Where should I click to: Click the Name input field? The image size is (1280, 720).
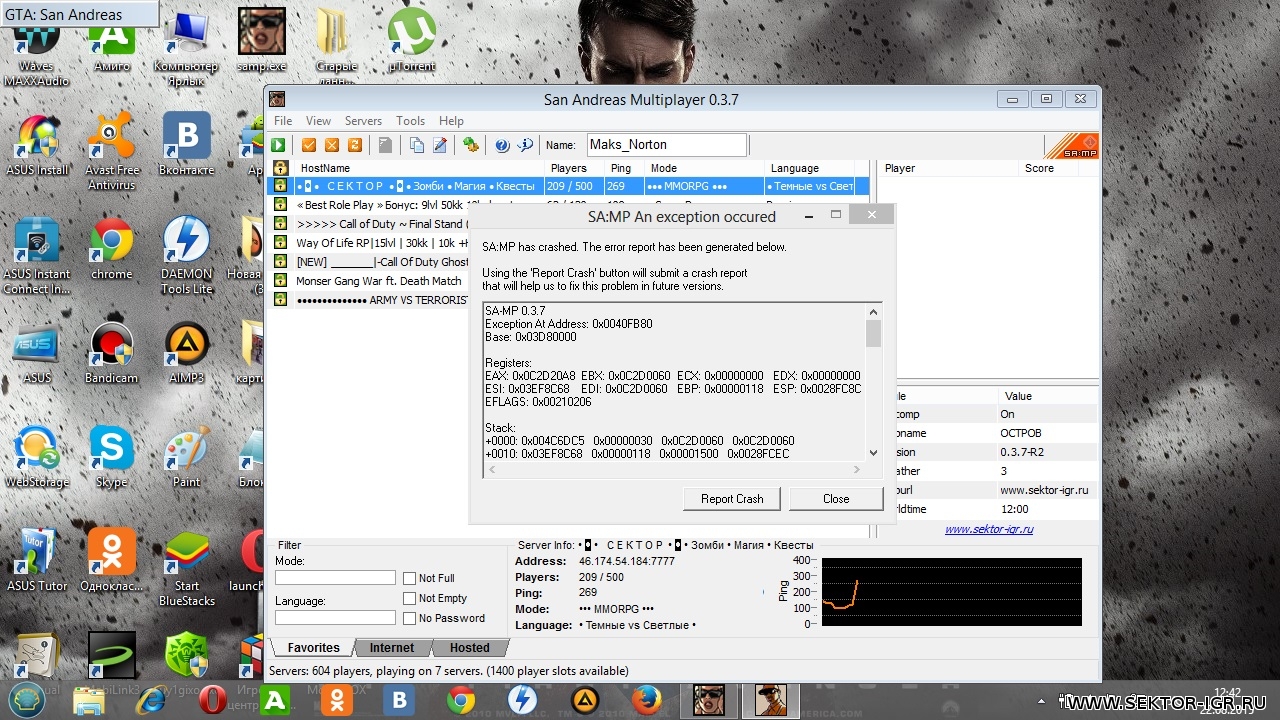click(666, 145)
